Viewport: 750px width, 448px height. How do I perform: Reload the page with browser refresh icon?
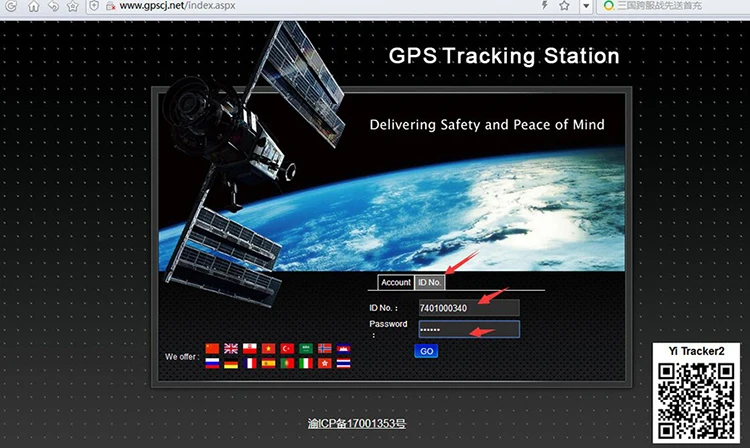[11, 6]
